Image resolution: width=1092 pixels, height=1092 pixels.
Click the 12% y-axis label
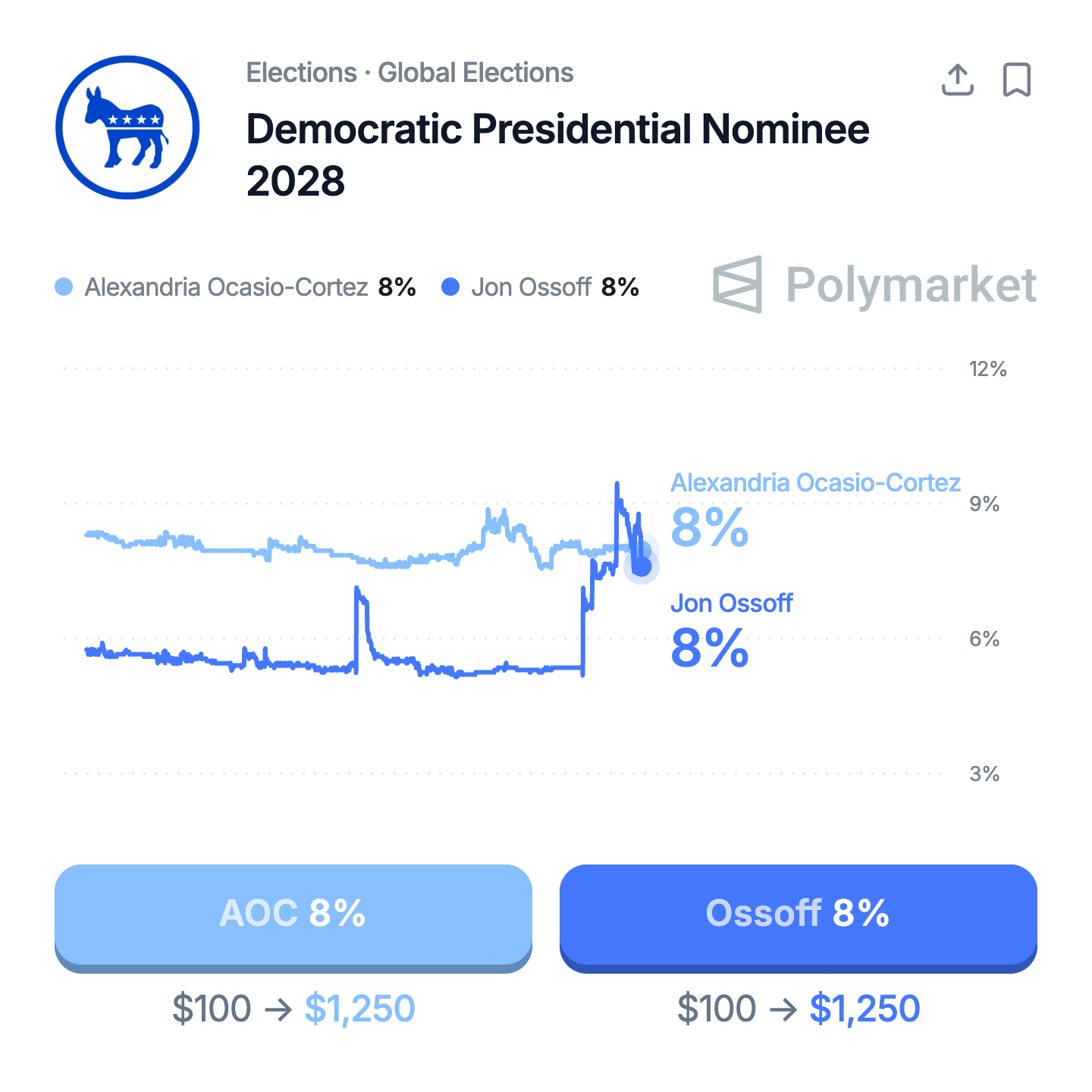[x=987, y=369]
